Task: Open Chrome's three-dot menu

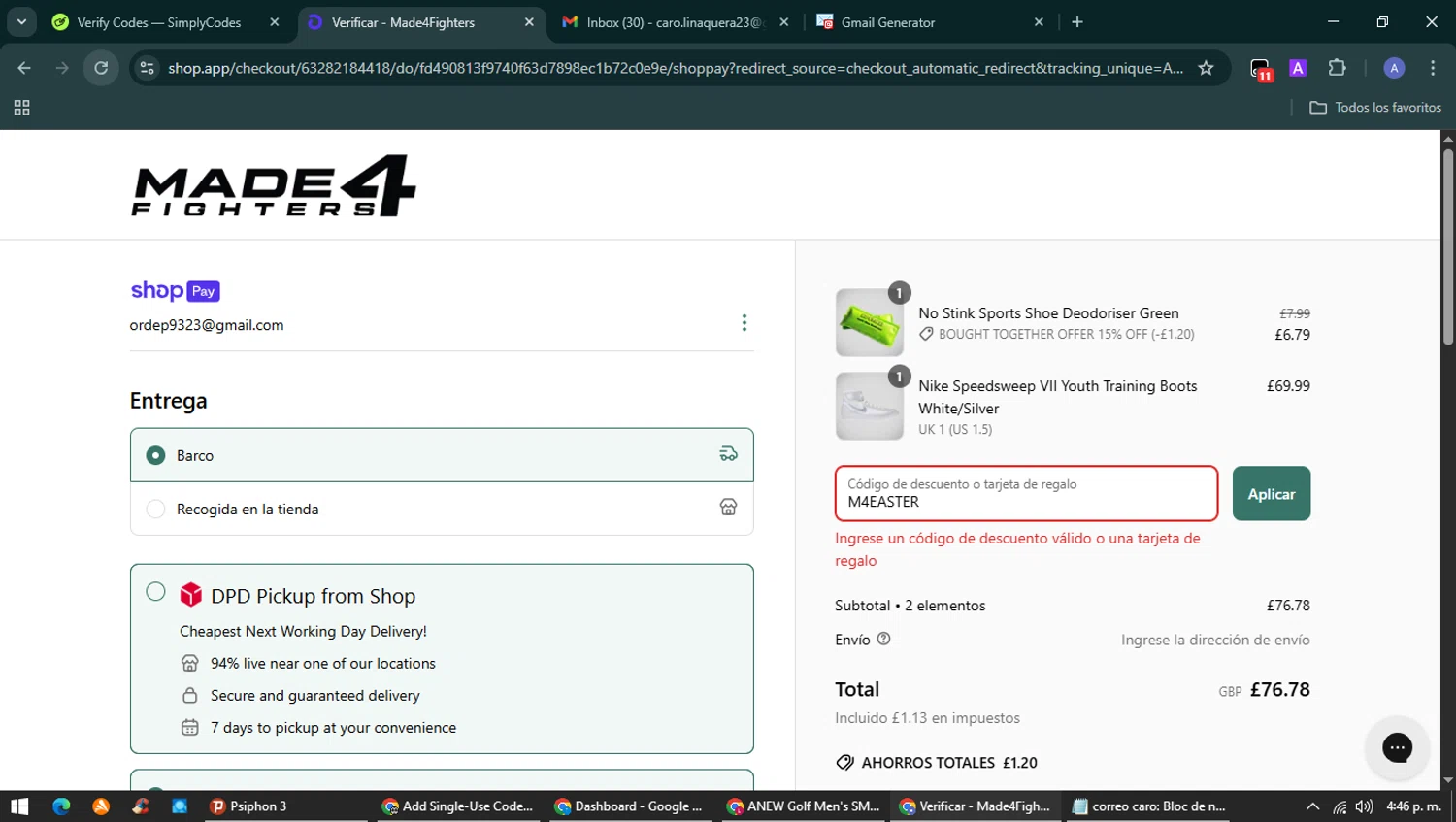Action: coord(1433,68)
